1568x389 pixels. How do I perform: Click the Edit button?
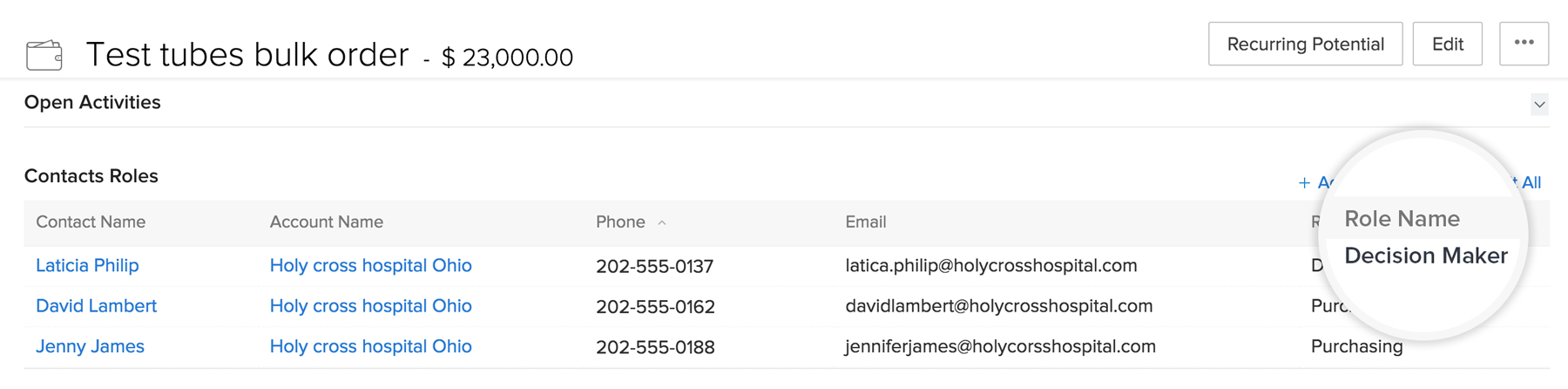click(1447, 44)
